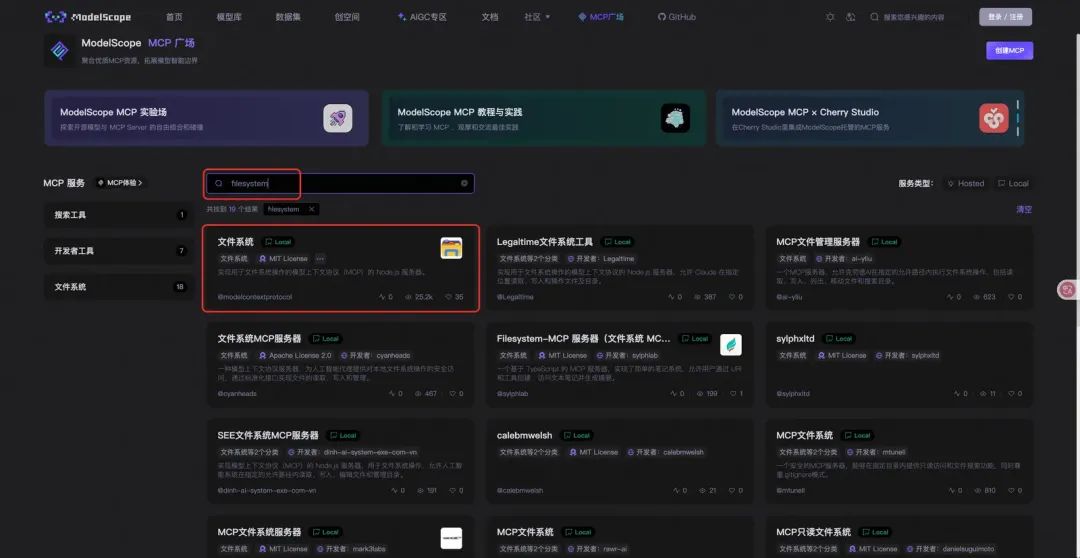The width and height of the screenshot is (1080, 558).
Task: Click the more tags ellipsis on 文件系统 card
Action: [x=320, y=258]
